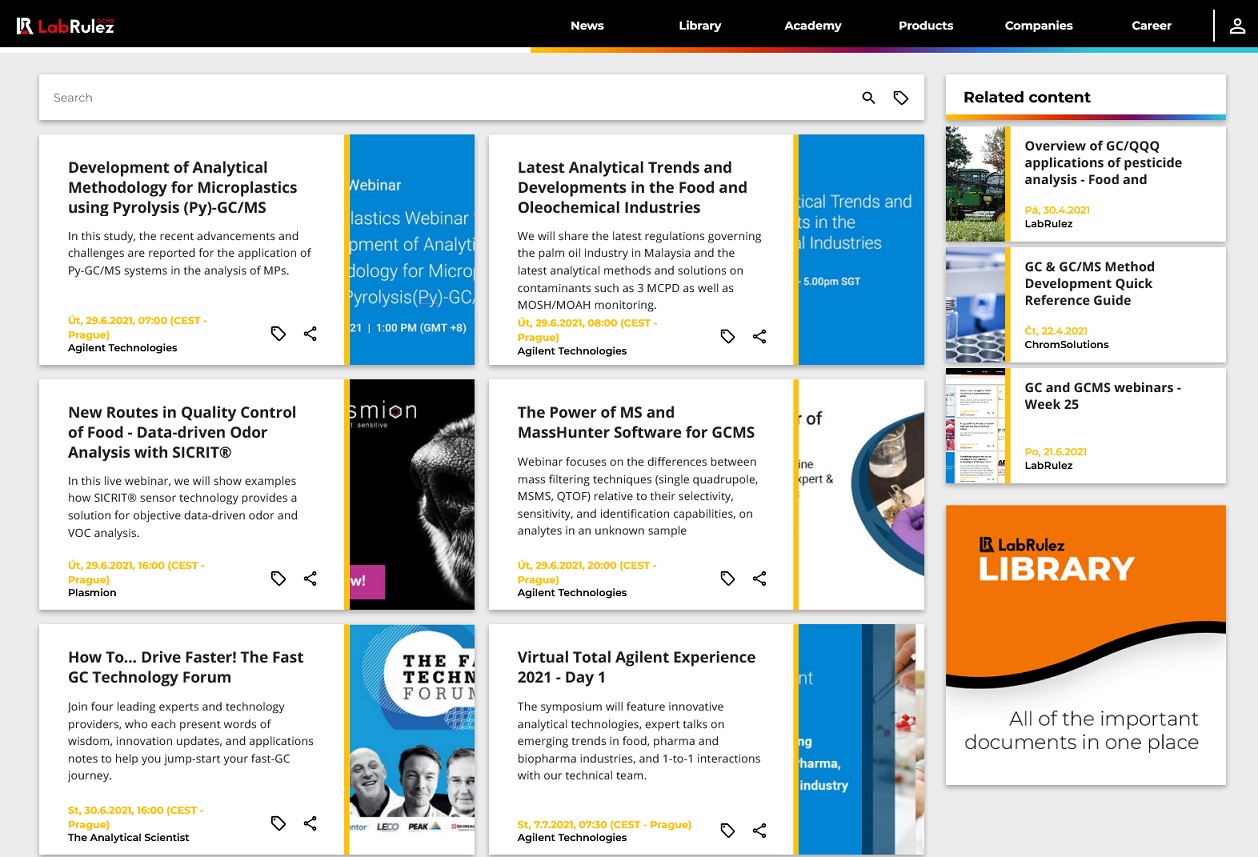Viewport: 1258px width, 857px height.
Task: Open GC & GC/MS Method Development Quick Reference Guide
Action: [x=1089, y=284]
